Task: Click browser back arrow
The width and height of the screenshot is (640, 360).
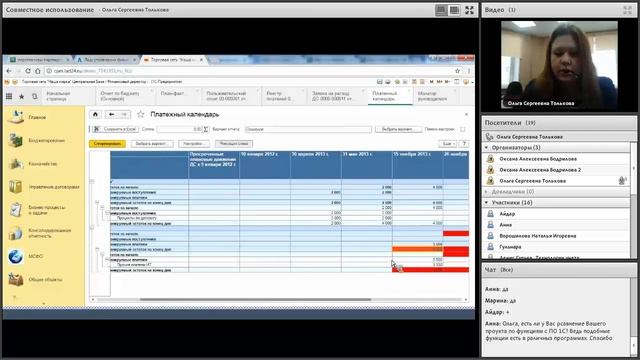Action: coord(9,71)
